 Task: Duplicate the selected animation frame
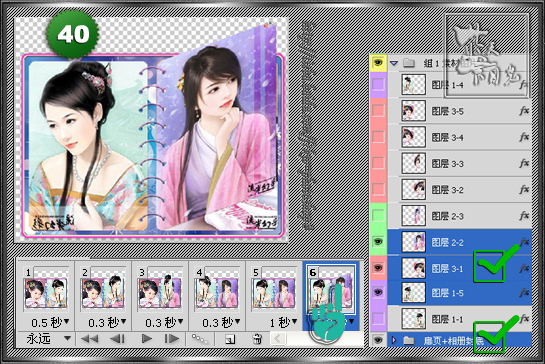(x=230, y=339)
